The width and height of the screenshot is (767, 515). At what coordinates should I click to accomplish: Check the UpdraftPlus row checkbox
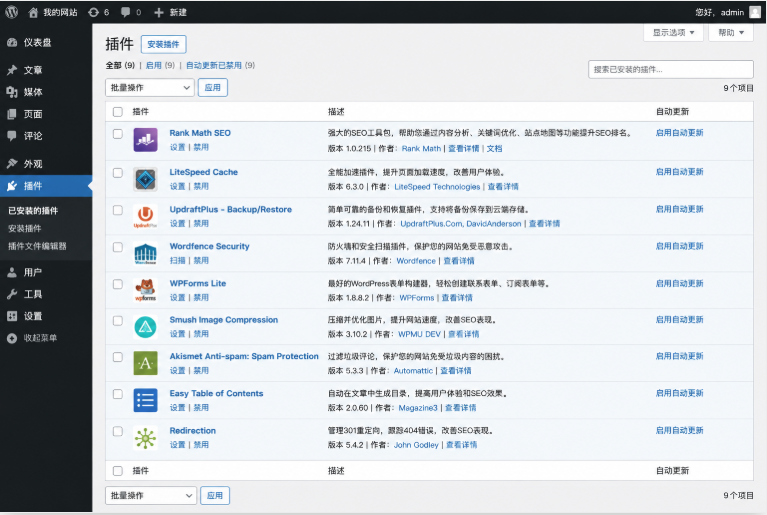tap(118, 210)
